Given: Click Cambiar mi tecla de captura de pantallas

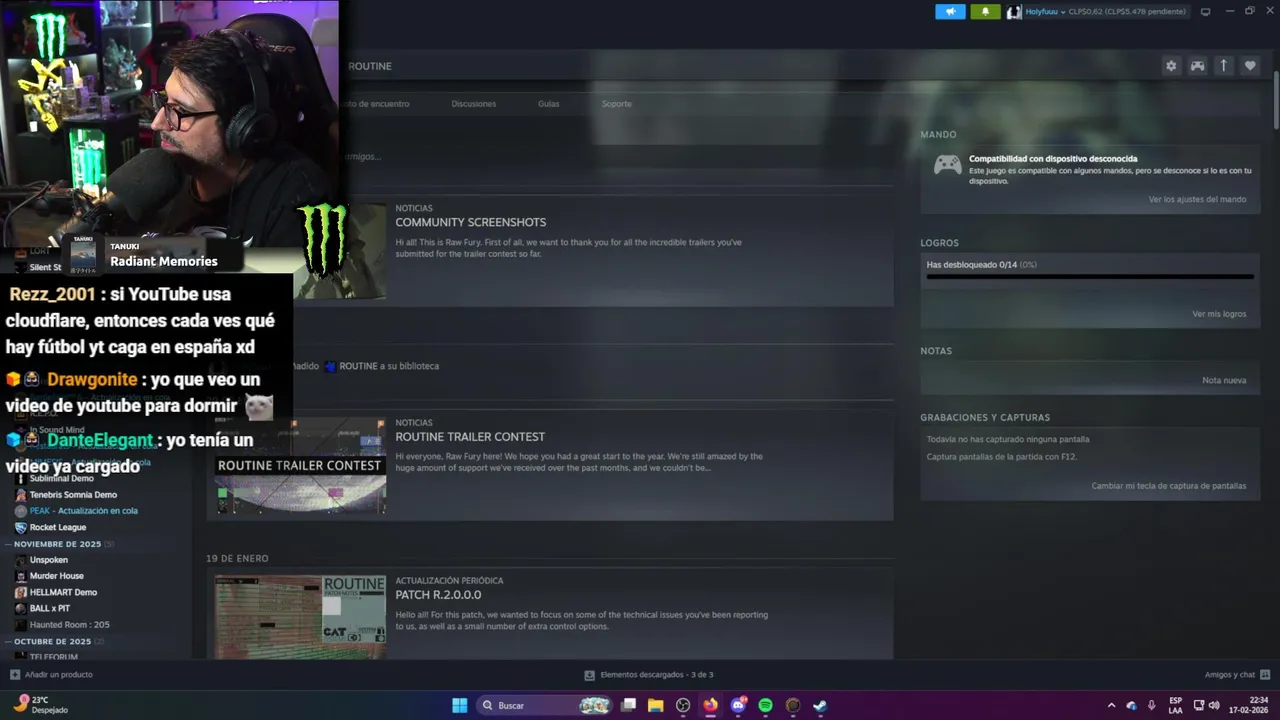Looking at the screenshot, I should (x=1169, y=486).
